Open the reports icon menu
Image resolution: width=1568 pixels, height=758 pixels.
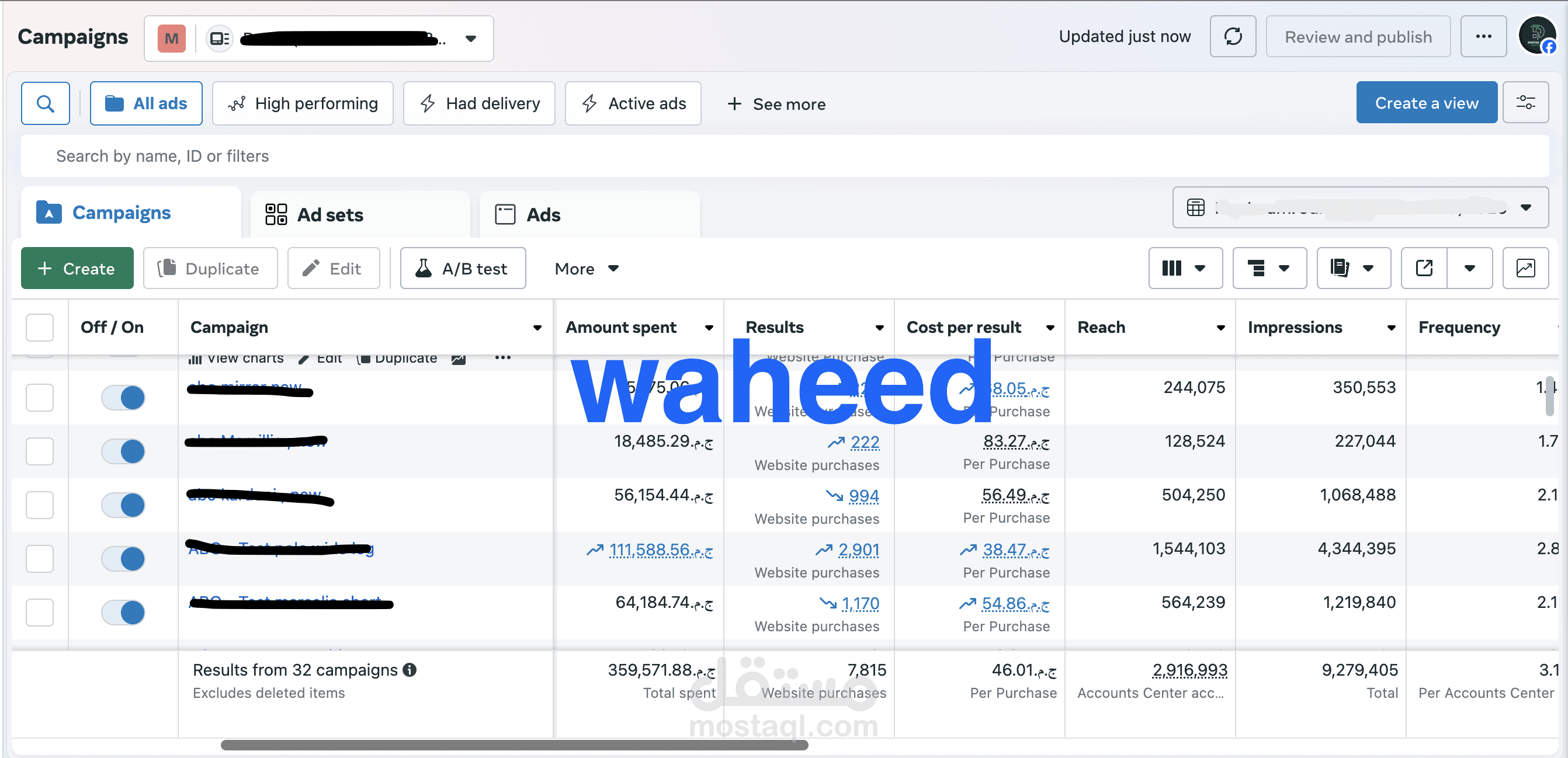1352,268
